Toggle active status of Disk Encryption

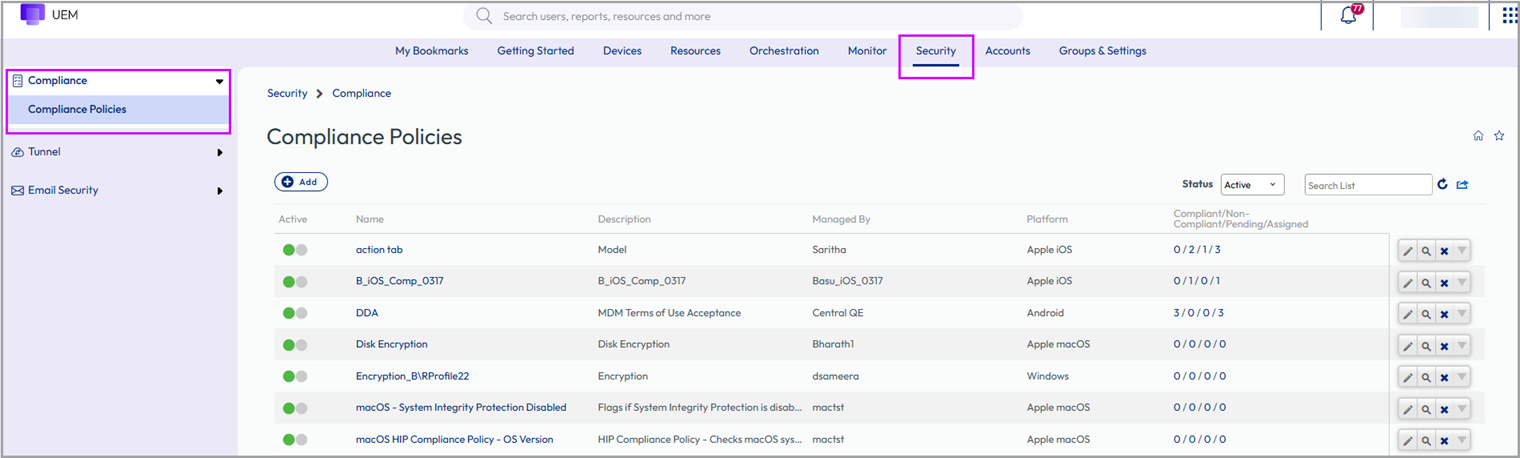[295, 345]
